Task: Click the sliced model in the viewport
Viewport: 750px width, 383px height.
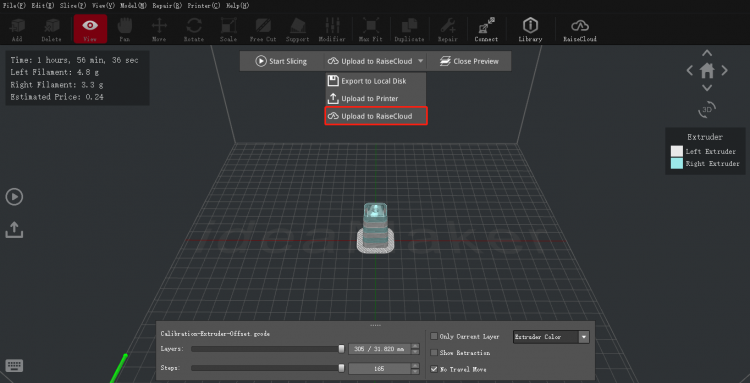Action: pos(376,228)
